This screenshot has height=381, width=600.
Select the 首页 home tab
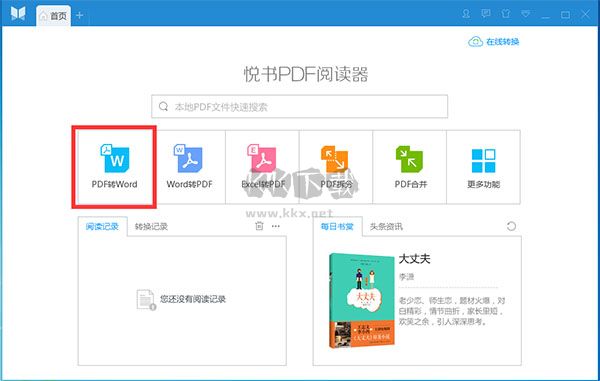[x=54, y=16]
